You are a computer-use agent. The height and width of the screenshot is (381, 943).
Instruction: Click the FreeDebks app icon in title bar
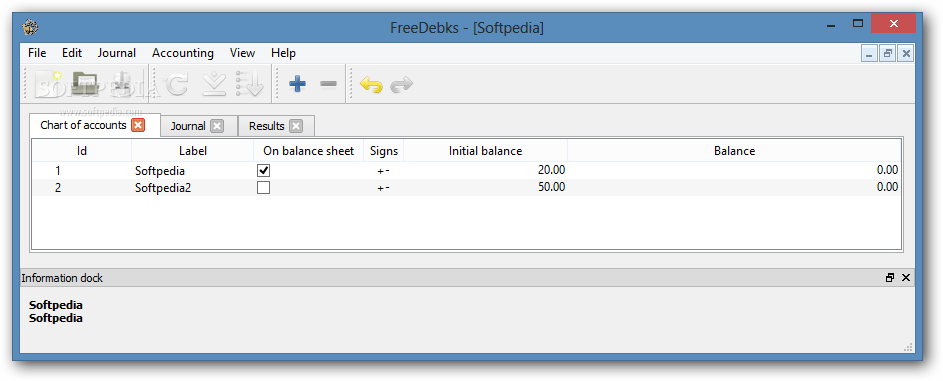pos(30,28)
